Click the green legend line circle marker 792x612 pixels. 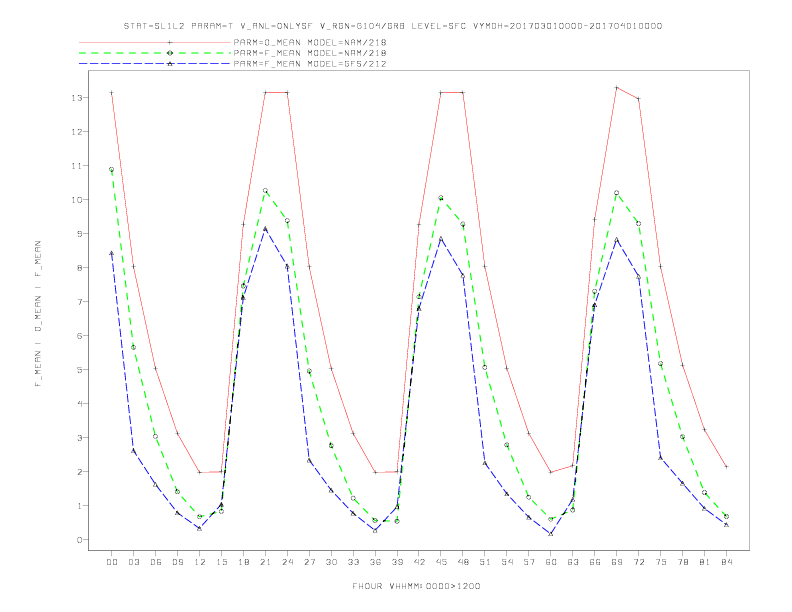(x=170, y=53)
